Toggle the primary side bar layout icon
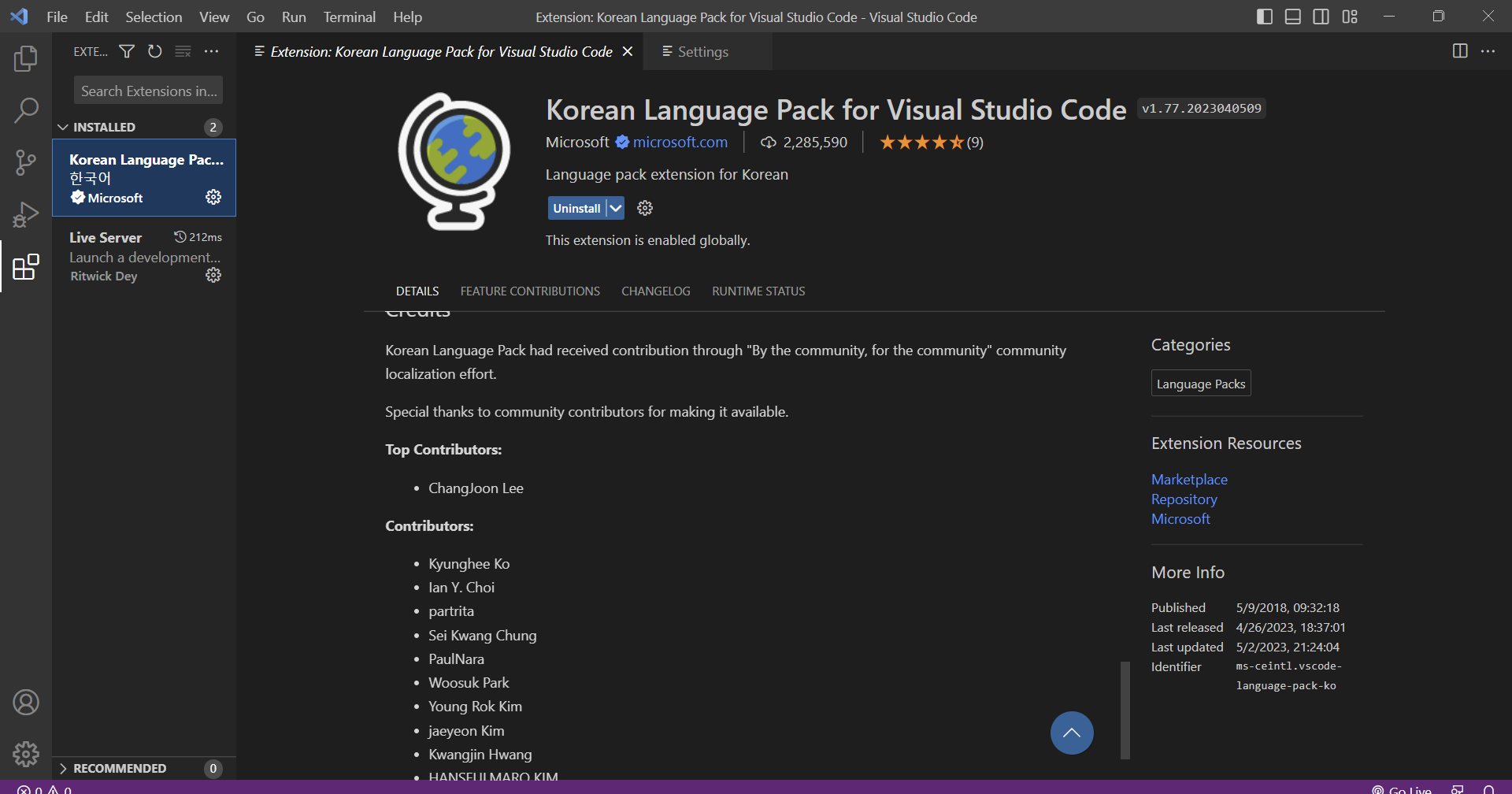This screenshot has height=794, width=1512. [x=1265, y=17]
